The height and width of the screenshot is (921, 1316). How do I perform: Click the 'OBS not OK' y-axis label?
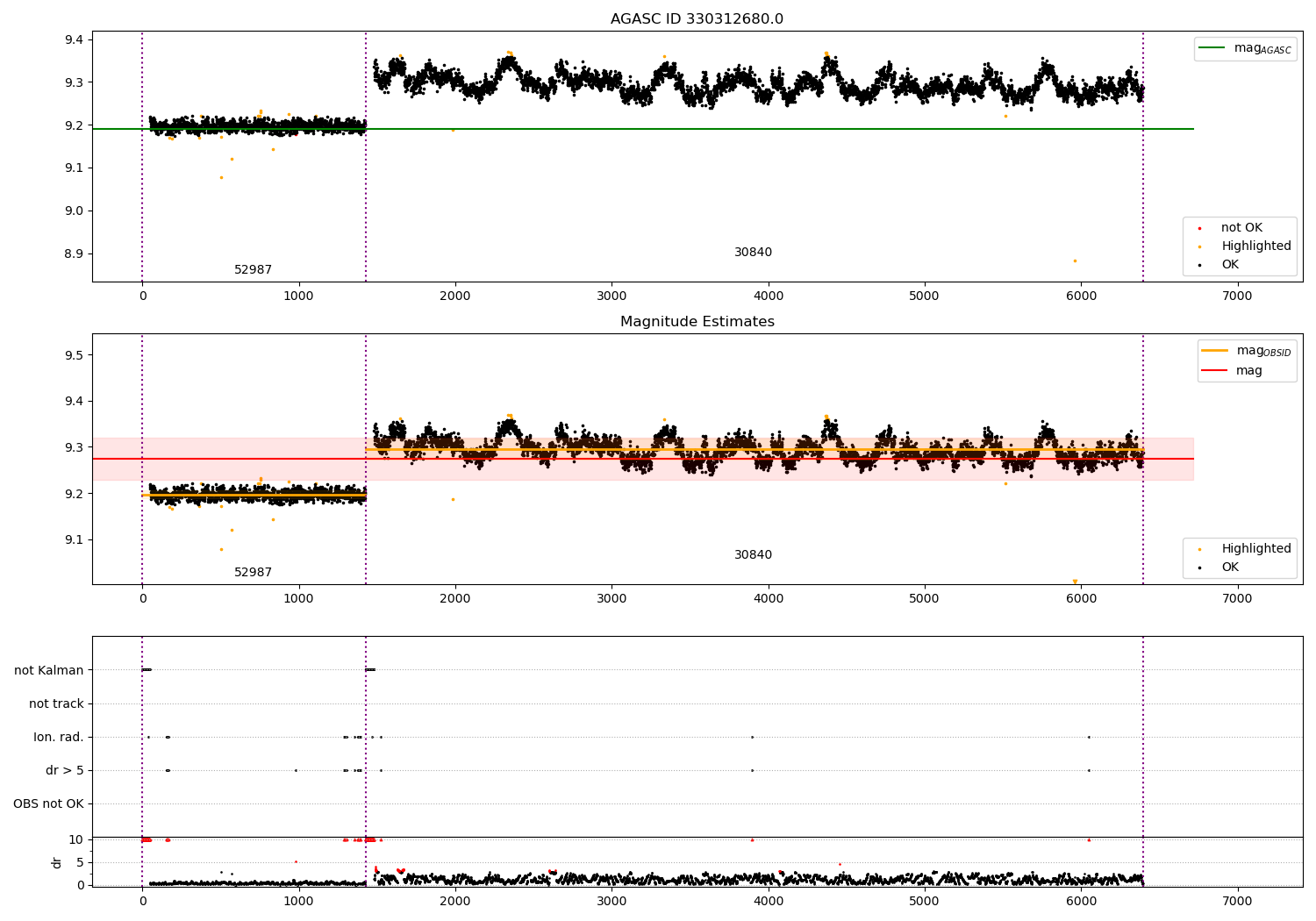[x=48, y=803]
